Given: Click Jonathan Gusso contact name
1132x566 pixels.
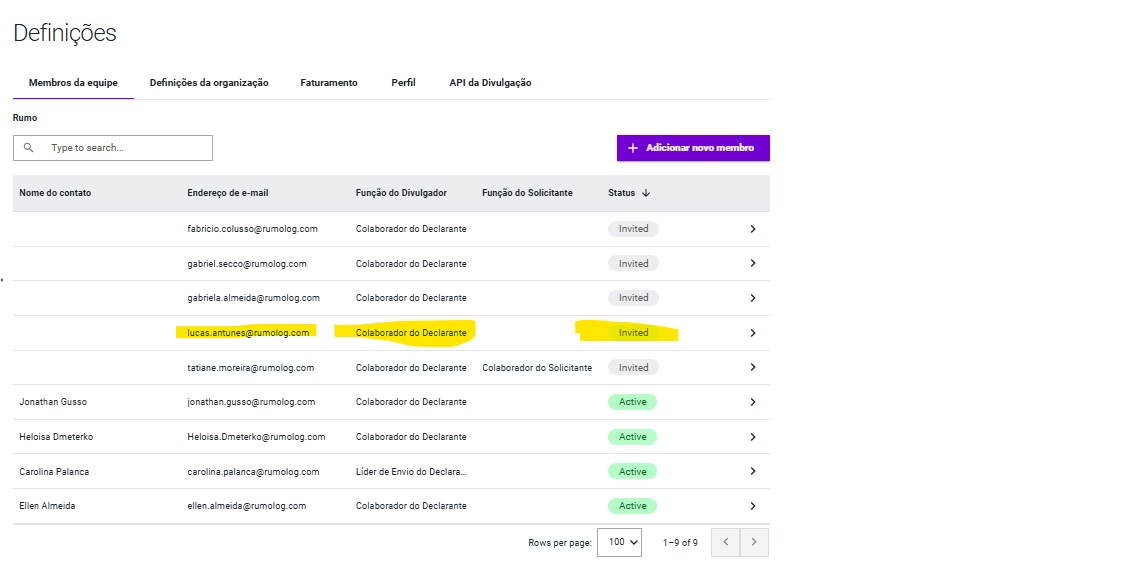Looking at the screenshot, I should (53, 402).
